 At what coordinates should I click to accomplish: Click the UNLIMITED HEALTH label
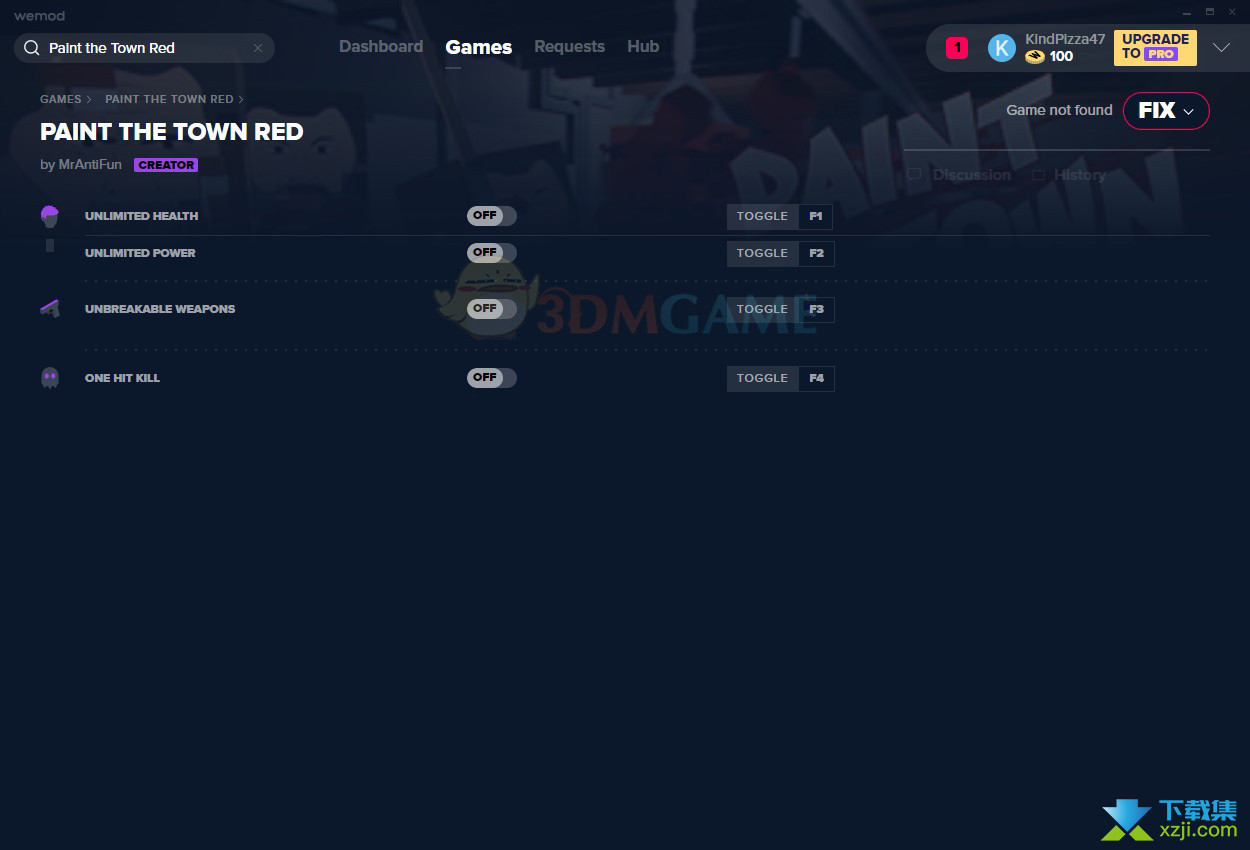142,216
